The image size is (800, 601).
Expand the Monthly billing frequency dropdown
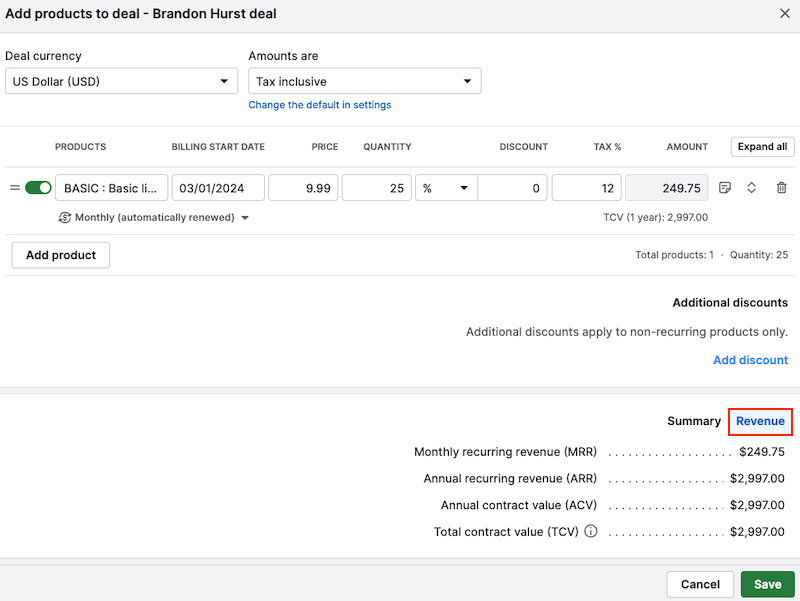pos(245,217)
